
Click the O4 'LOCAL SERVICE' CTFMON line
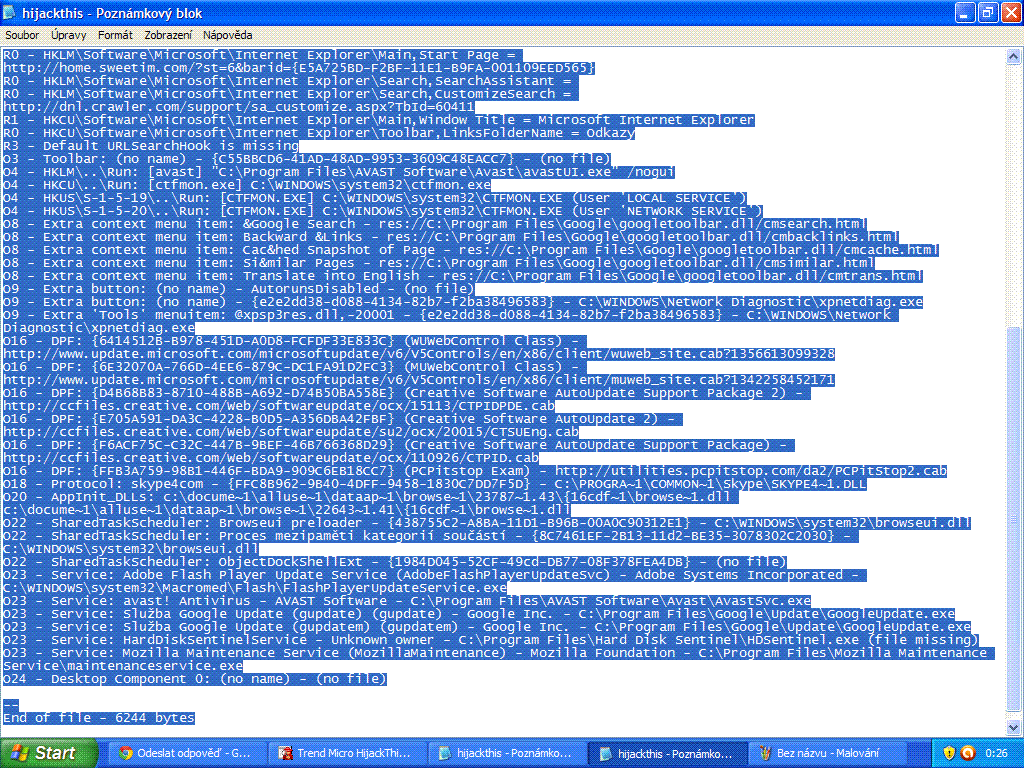[x=375, y=198]
